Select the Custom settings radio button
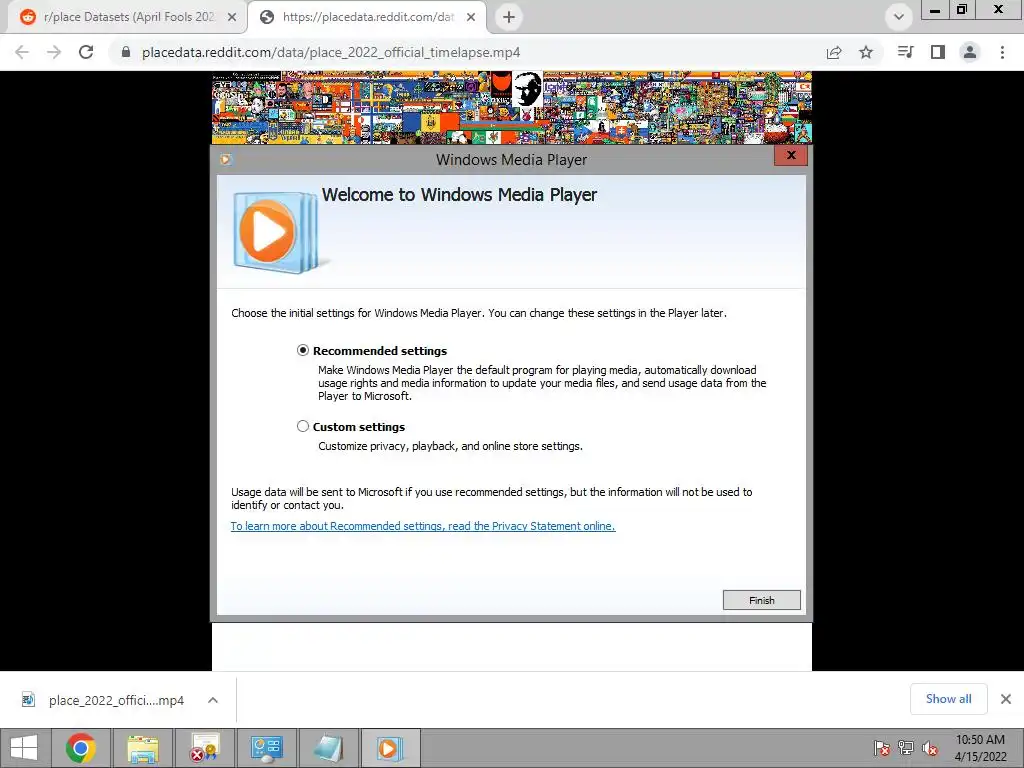1024x768 pixels. click(x=302, y=426)
